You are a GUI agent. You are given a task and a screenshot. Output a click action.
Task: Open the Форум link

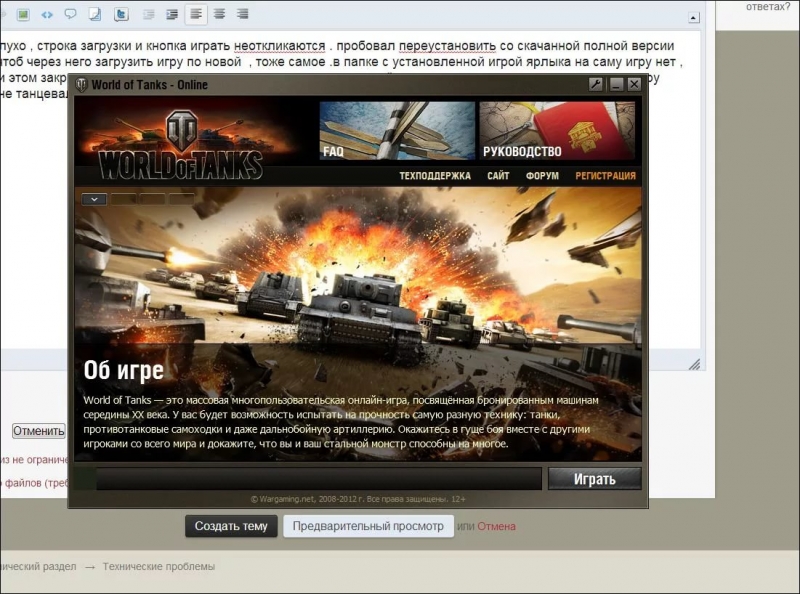(x=542, y=176)
